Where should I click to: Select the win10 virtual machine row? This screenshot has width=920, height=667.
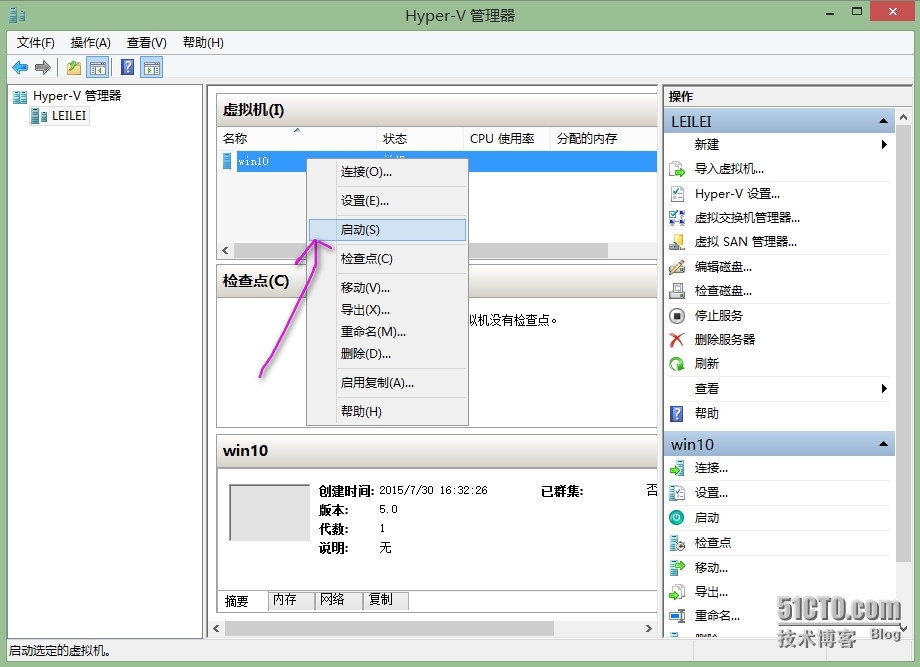439,161
